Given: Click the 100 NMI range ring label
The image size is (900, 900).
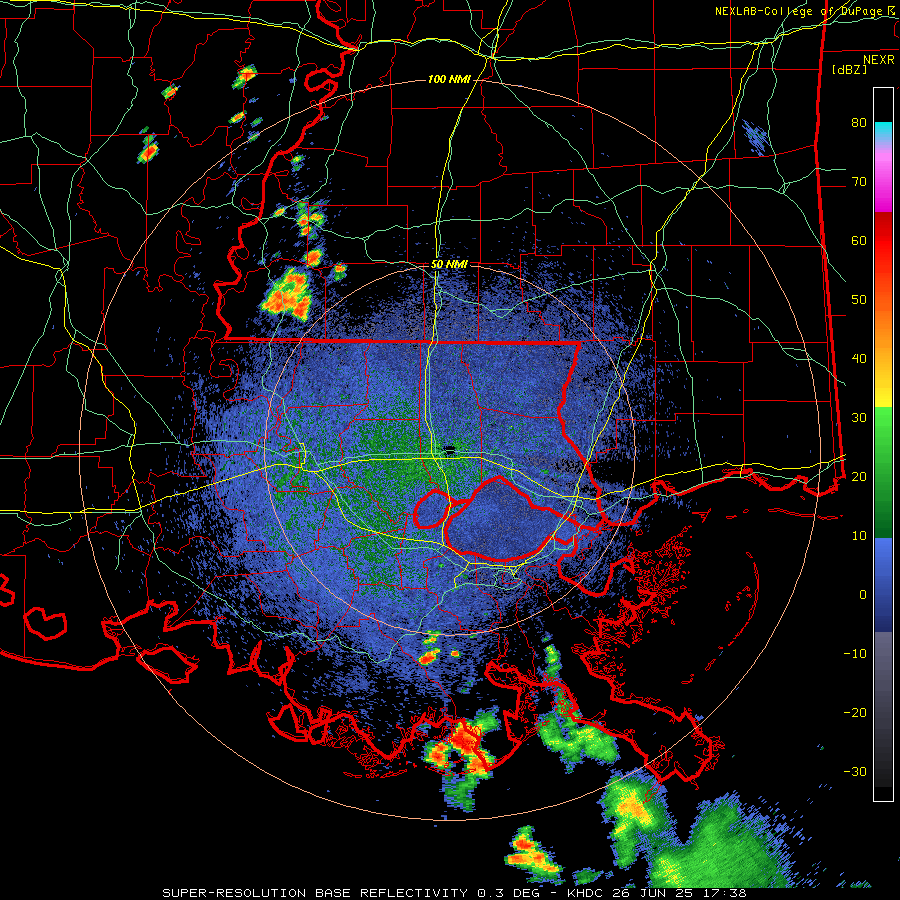Looking at the screenshot, I should (449, 79).
